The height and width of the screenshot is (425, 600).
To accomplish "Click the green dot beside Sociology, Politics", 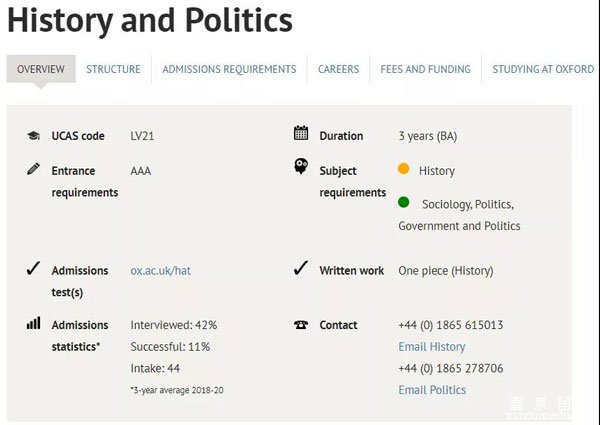I will [403, 202].
